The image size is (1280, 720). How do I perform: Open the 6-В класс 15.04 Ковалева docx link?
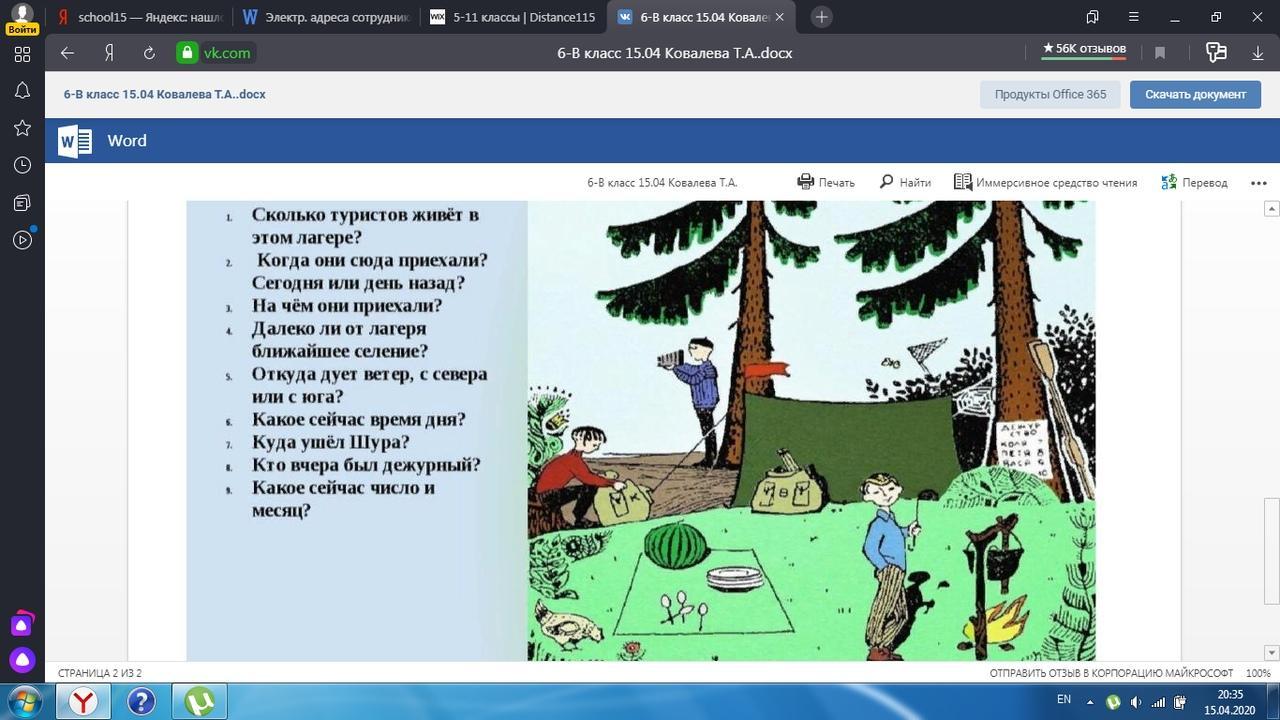(164, 94)
